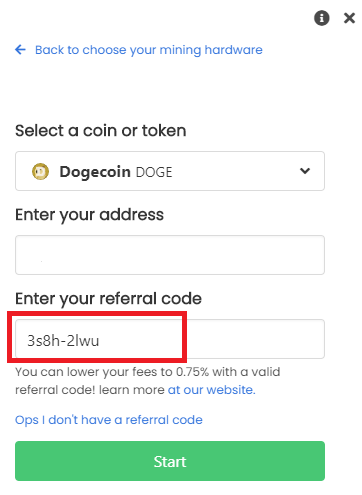362x495 pixels.
Task: Click the Dogecoin coin logo
Action: [40, 172]
